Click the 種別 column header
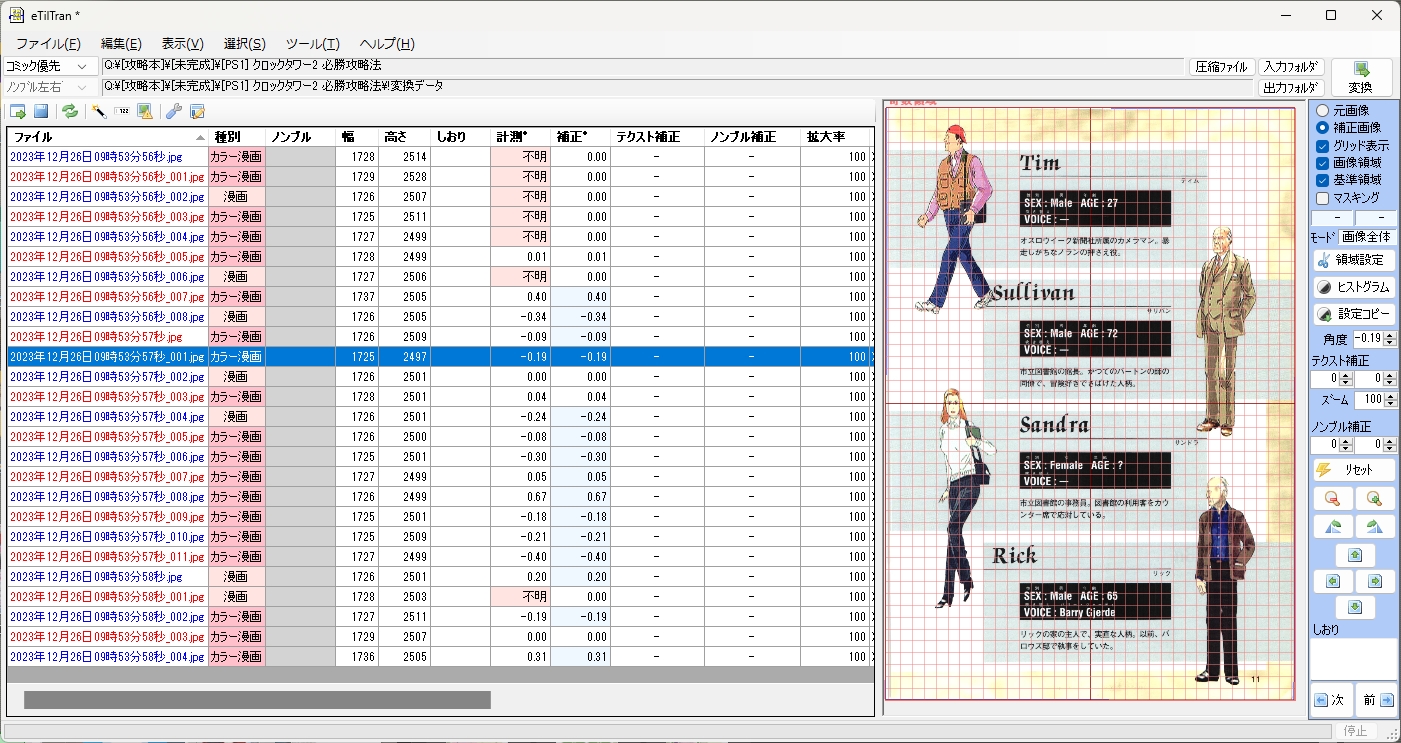Viewport: 1401px width, 743px height. tap(236, 137)
